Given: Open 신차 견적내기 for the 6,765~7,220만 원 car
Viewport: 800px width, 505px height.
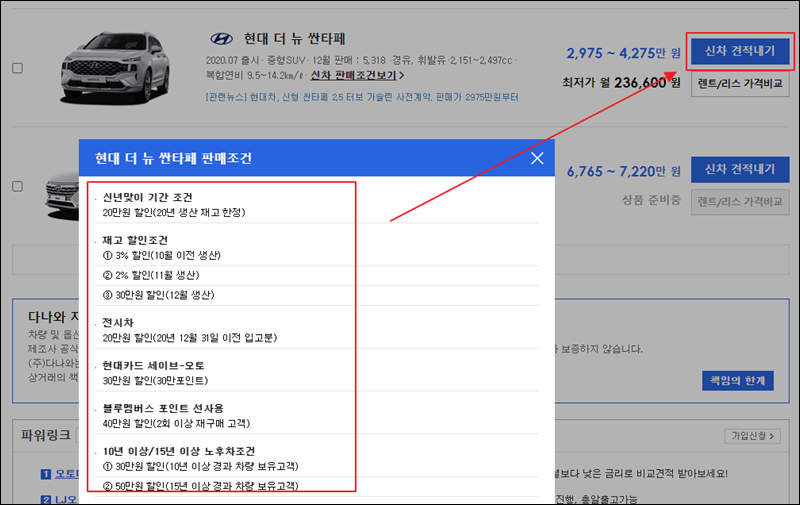Looking at the screenshot, I should click(740, 169).
